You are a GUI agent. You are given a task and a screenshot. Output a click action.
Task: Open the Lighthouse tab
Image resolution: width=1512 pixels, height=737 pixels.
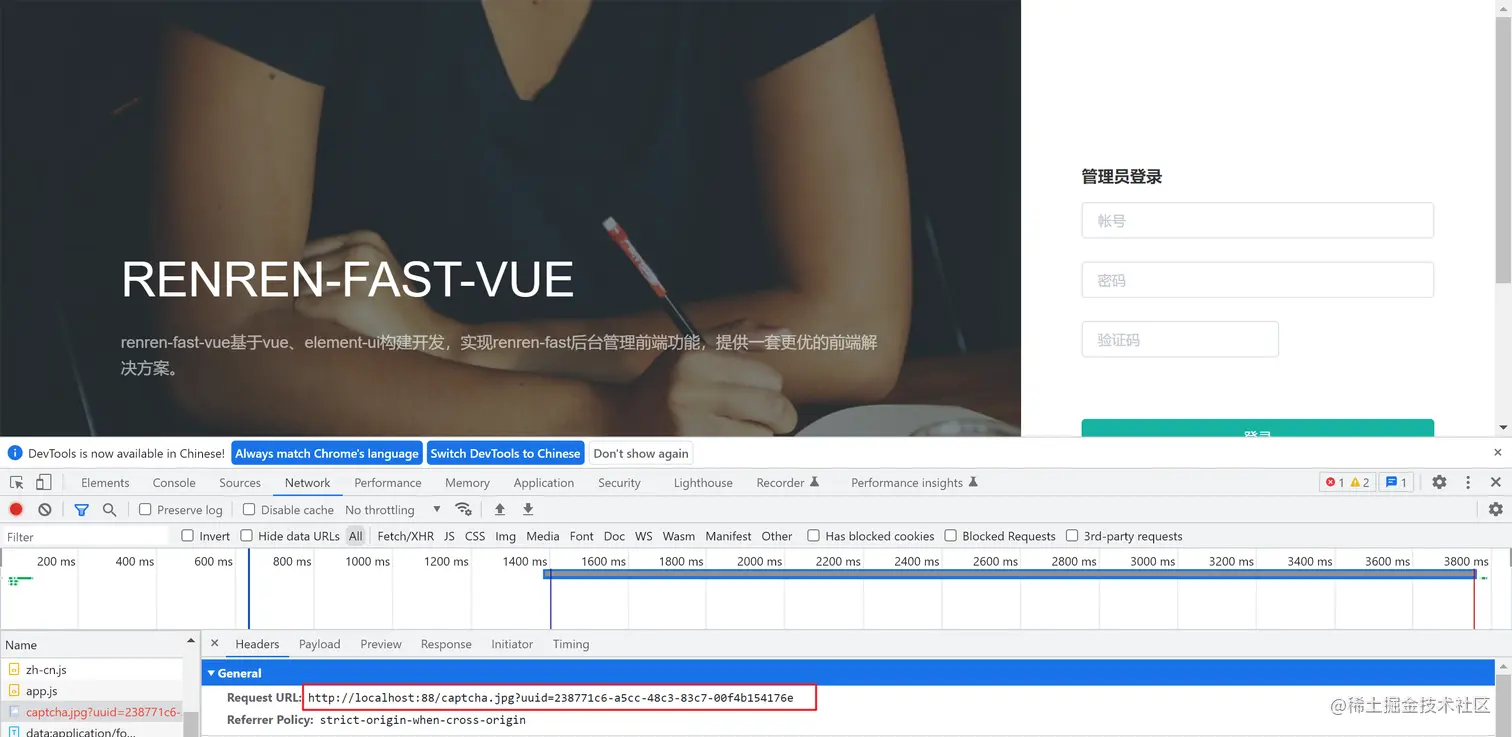703,482
